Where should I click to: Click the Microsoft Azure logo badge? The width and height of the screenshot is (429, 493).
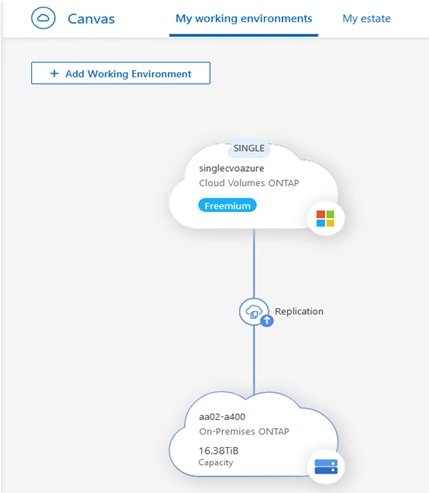coord(325,219)
